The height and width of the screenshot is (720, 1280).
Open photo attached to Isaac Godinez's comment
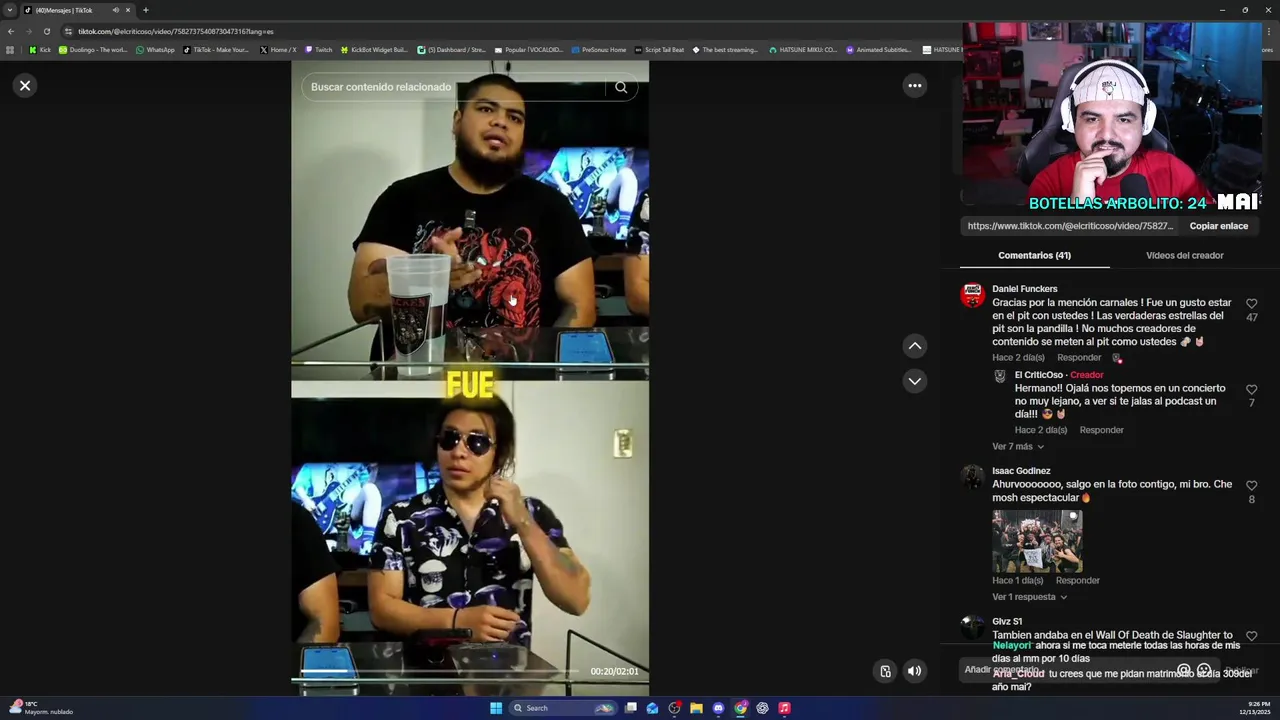tap(1037, 541)
